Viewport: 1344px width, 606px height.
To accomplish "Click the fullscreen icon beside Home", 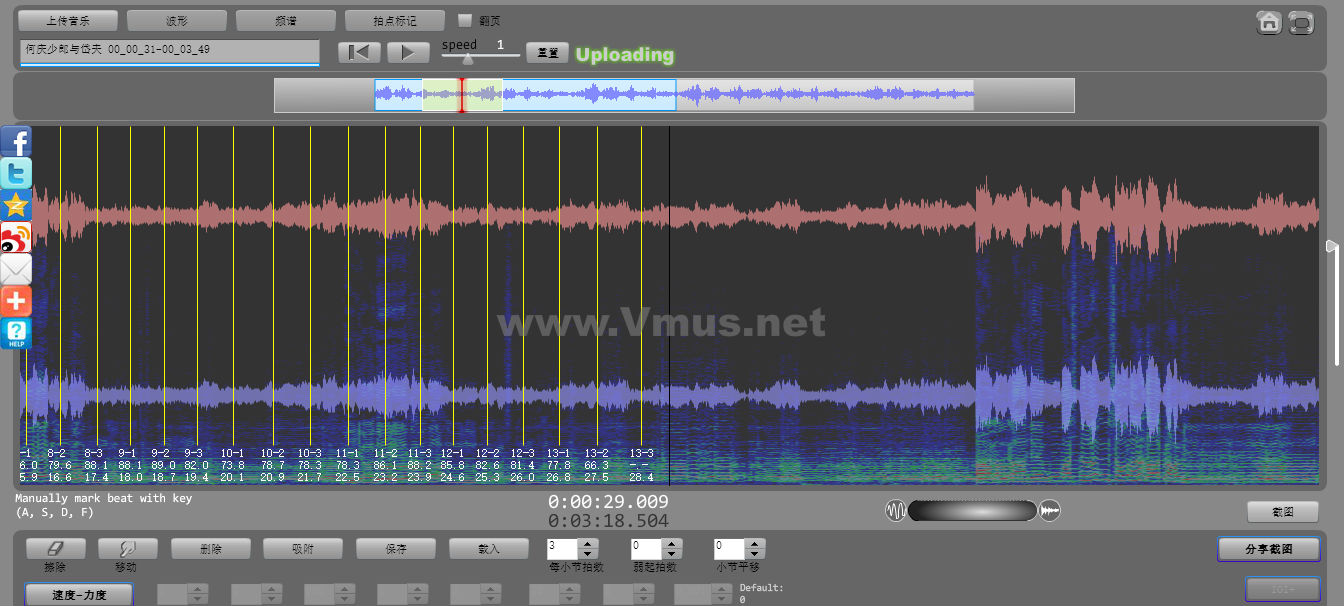I will point(1300,22).
